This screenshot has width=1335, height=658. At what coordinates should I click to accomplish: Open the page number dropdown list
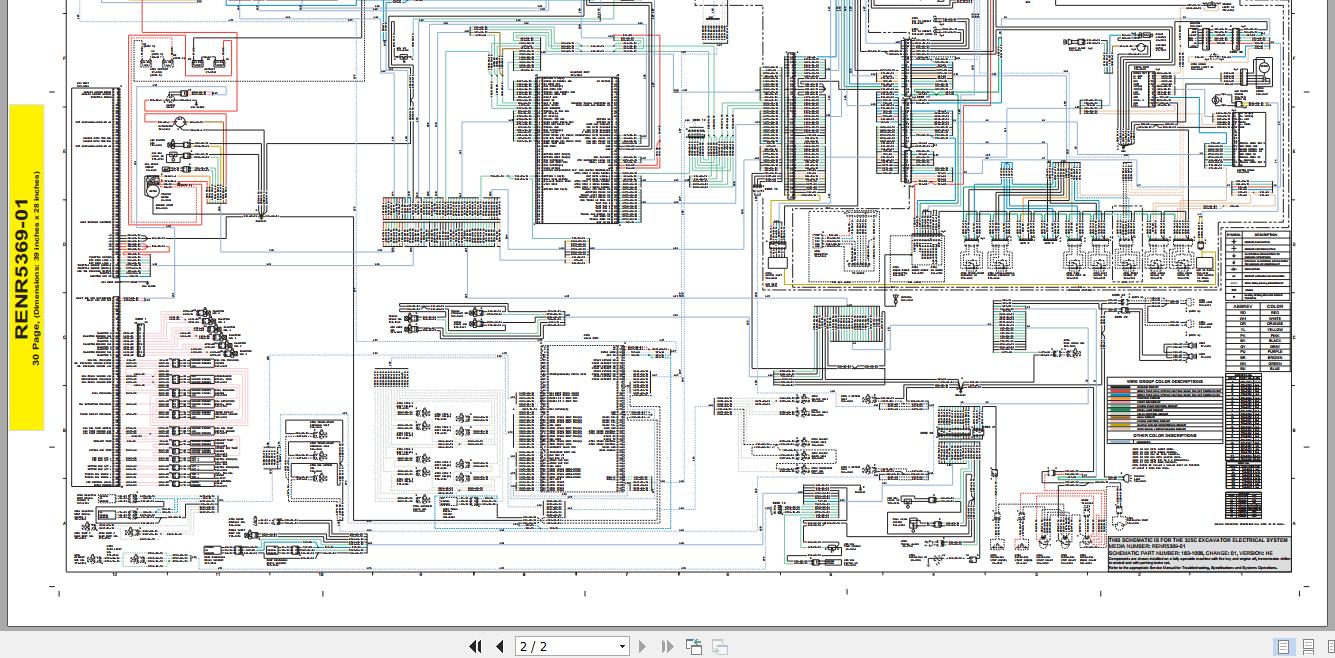(621, 646)
